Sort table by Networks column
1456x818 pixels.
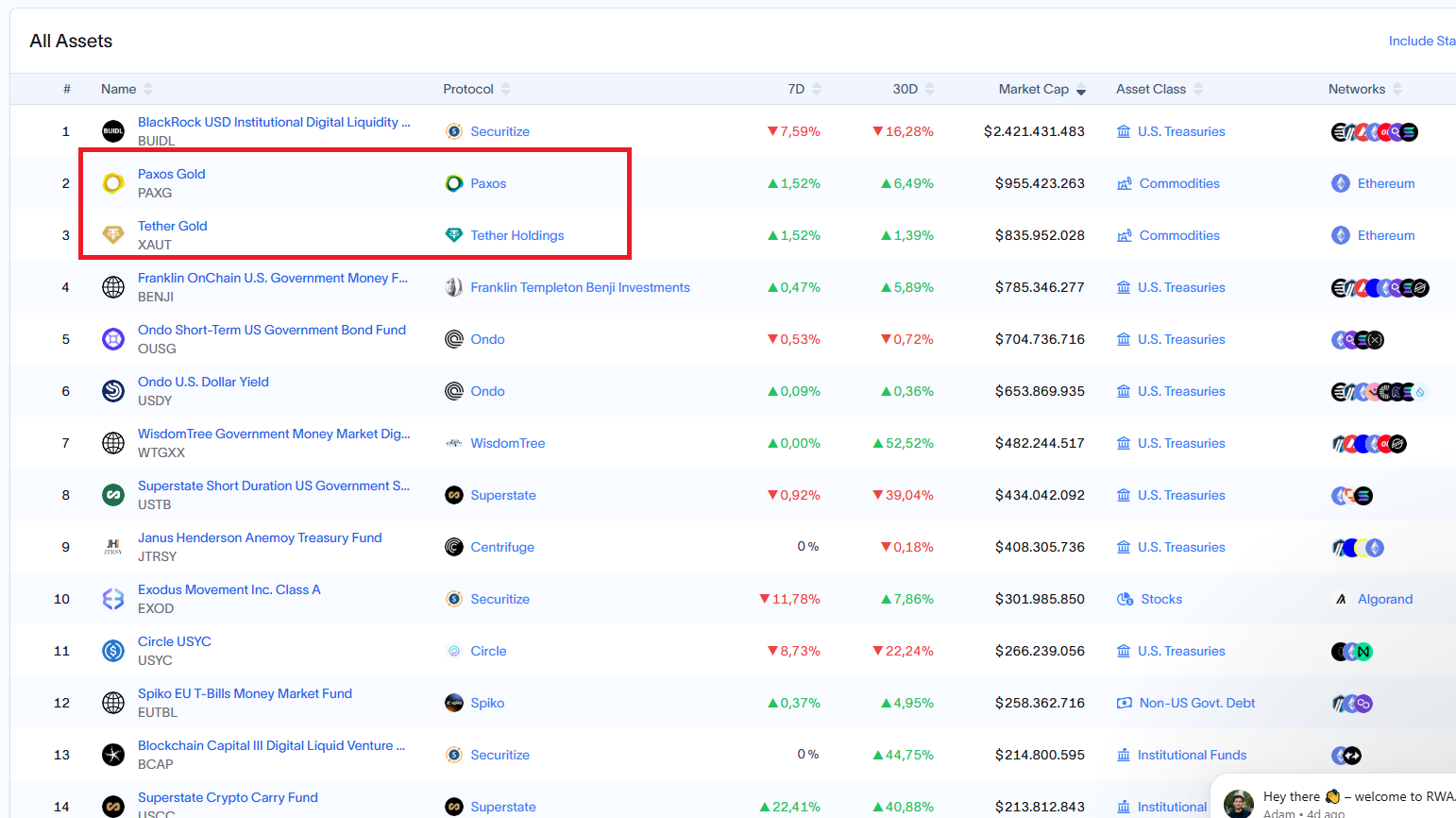tap(1365, 89)
